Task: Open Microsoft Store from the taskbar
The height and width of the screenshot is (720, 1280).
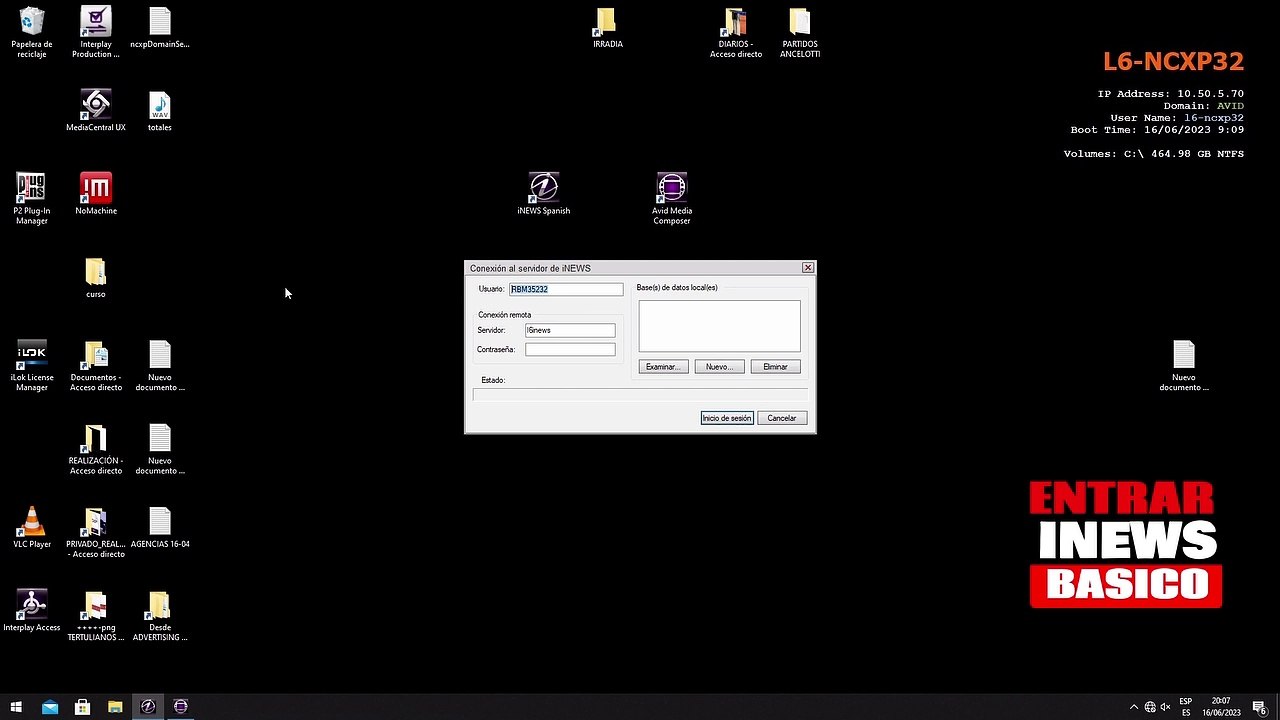Action: [x=83, y=706]
